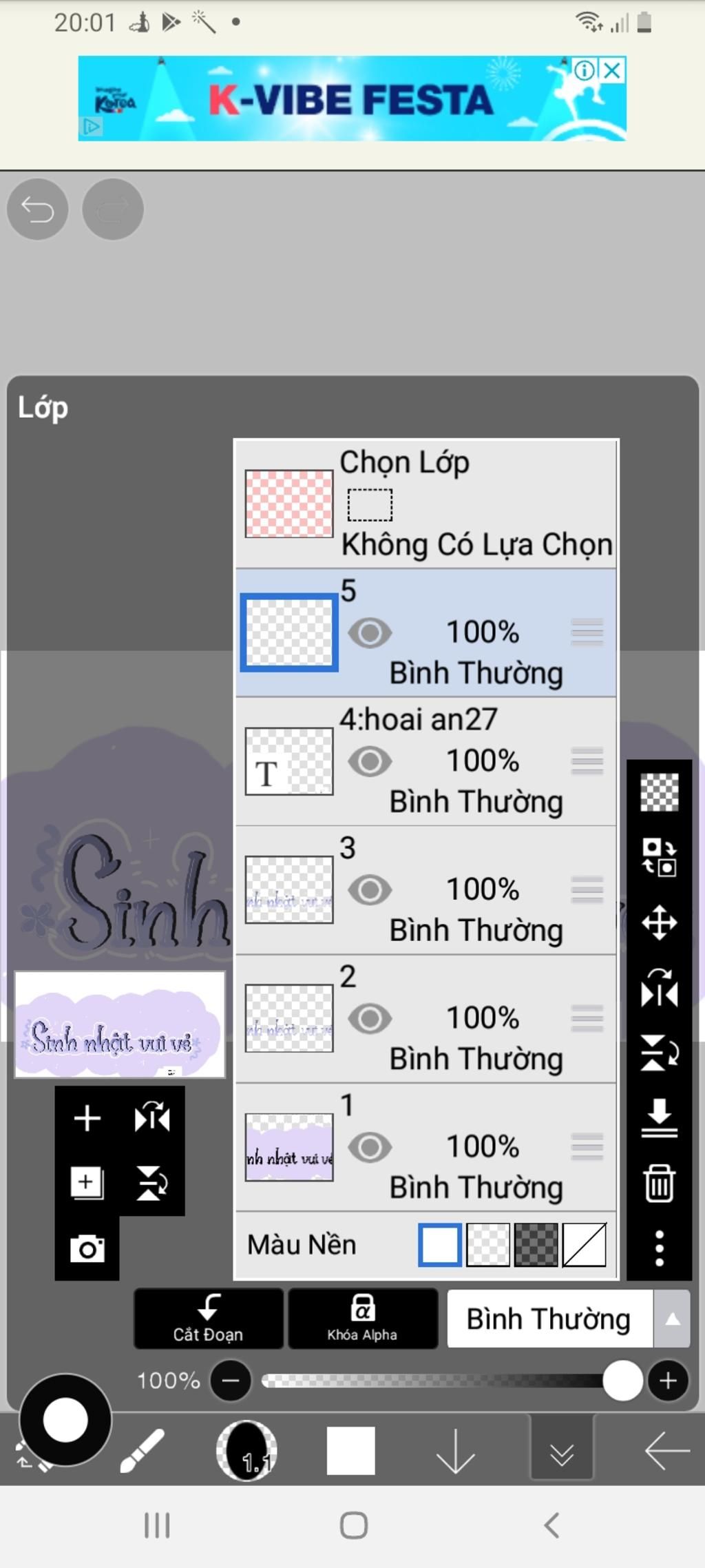
Task: Open brush size 1.1 picker
Action: point(246,1450)
